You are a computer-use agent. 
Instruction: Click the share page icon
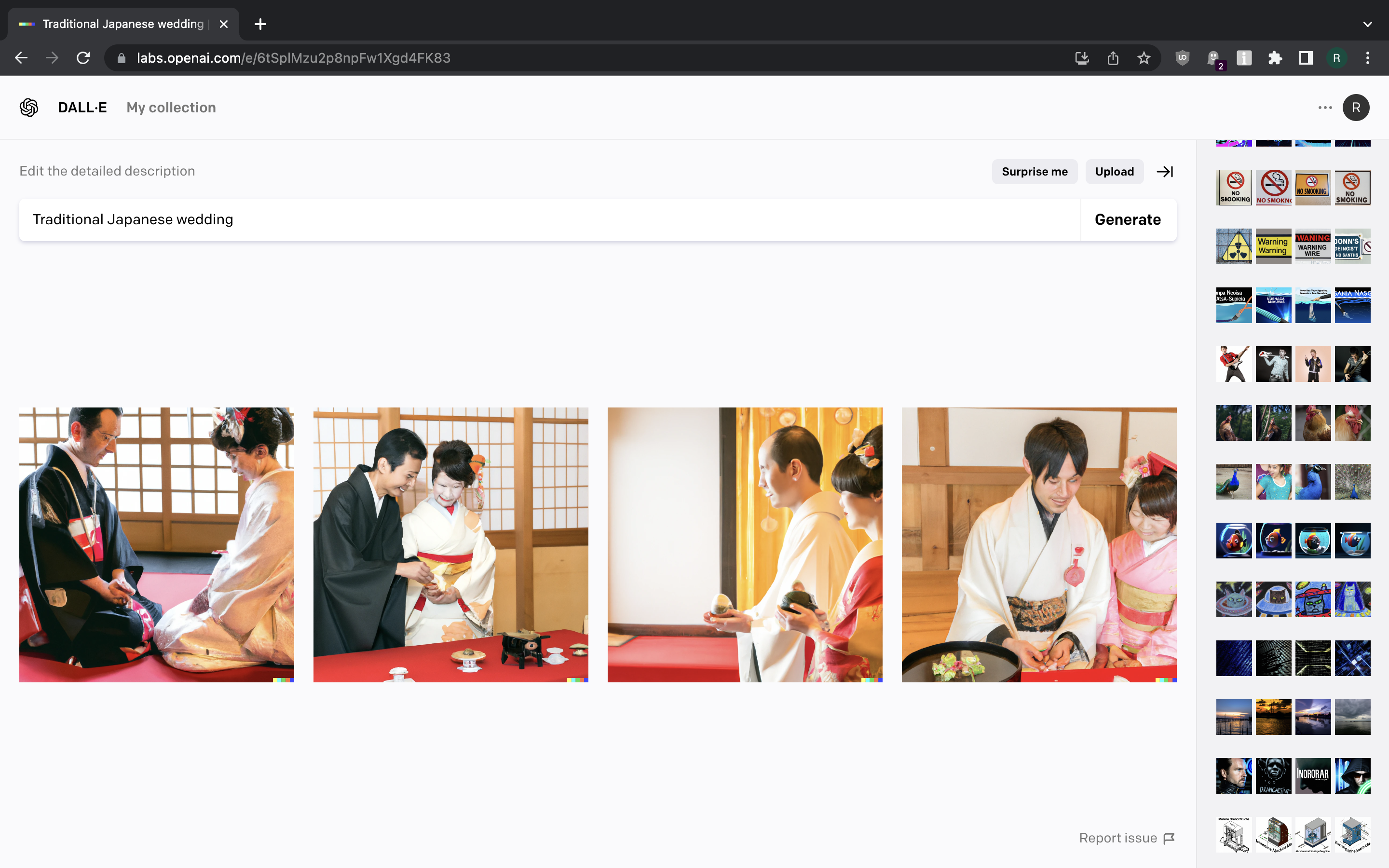(1113, 58)
